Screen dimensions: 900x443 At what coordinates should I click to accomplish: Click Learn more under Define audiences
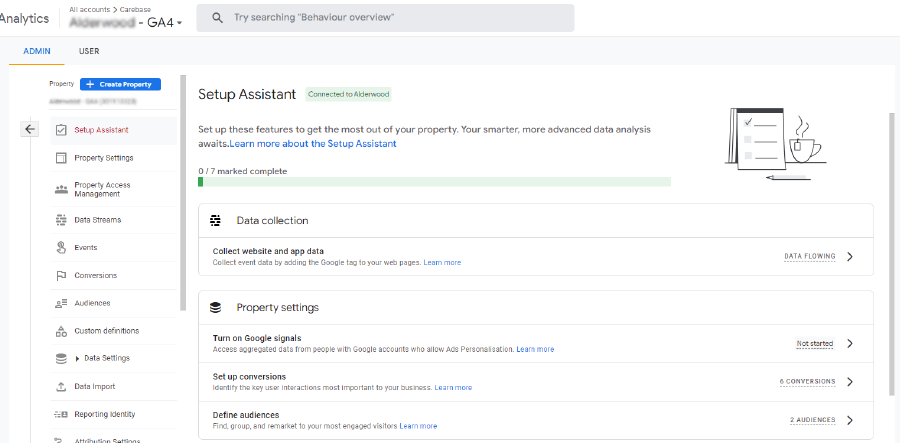click(x=418, y=426)
